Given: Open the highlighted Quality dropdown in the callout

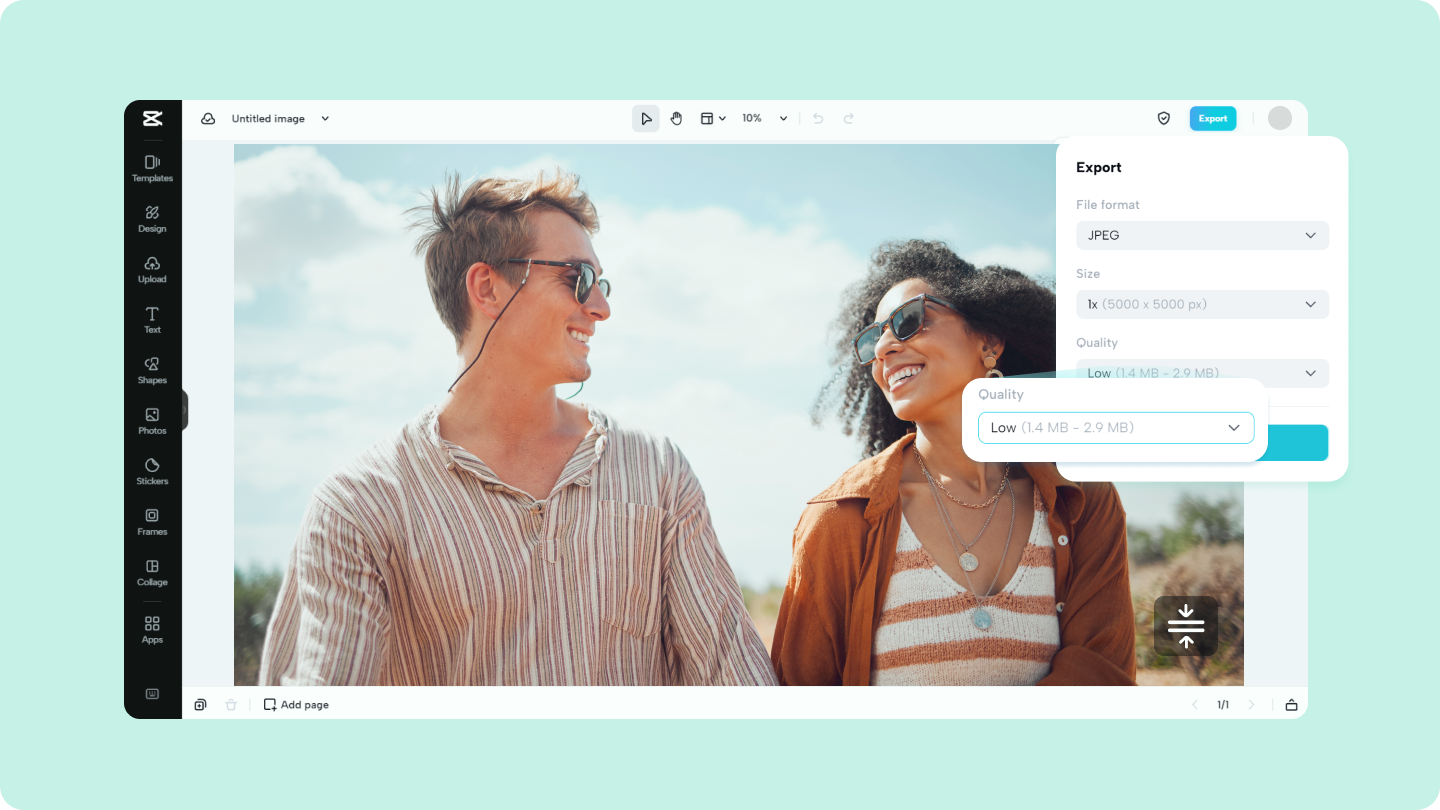Looking at the screenshot, I should 1116,427.
